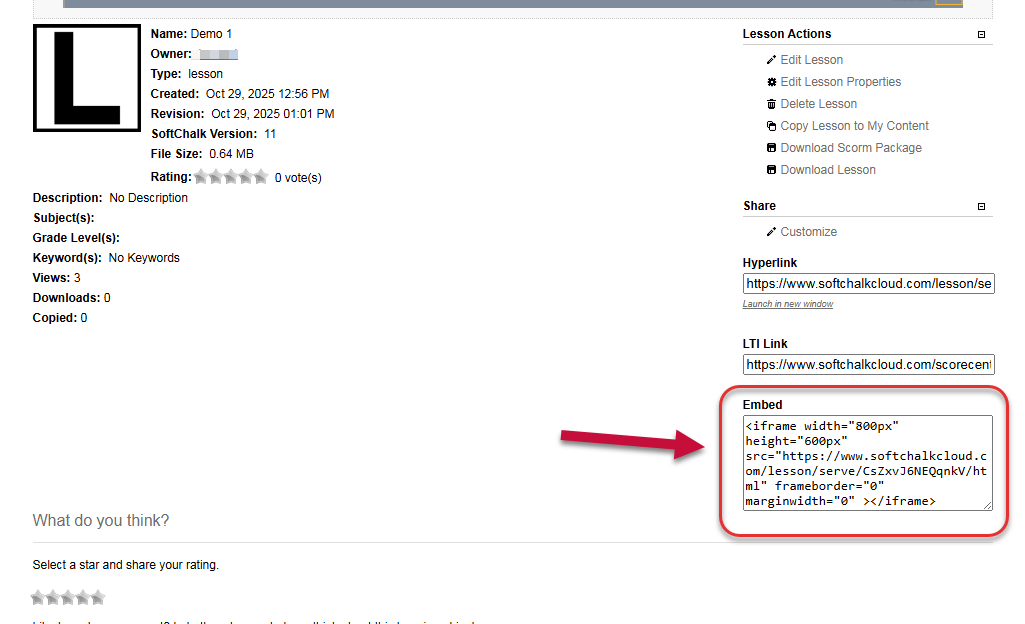Select the embed code text area
The width and height of the screenshot is (1025, 624).
coord(868,463)
